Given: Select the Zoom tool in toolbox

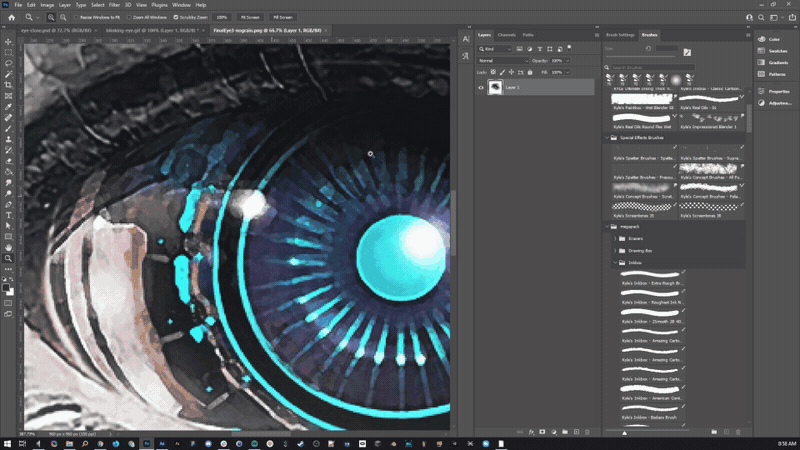Looking at the screenshot, I should (8, 259).
